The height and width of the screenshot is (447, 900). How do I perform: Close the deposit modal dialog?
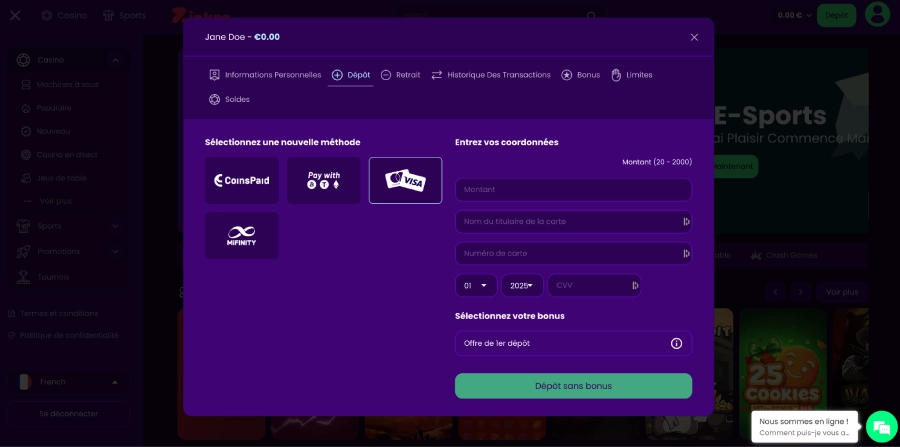click(x=694, y=37)
